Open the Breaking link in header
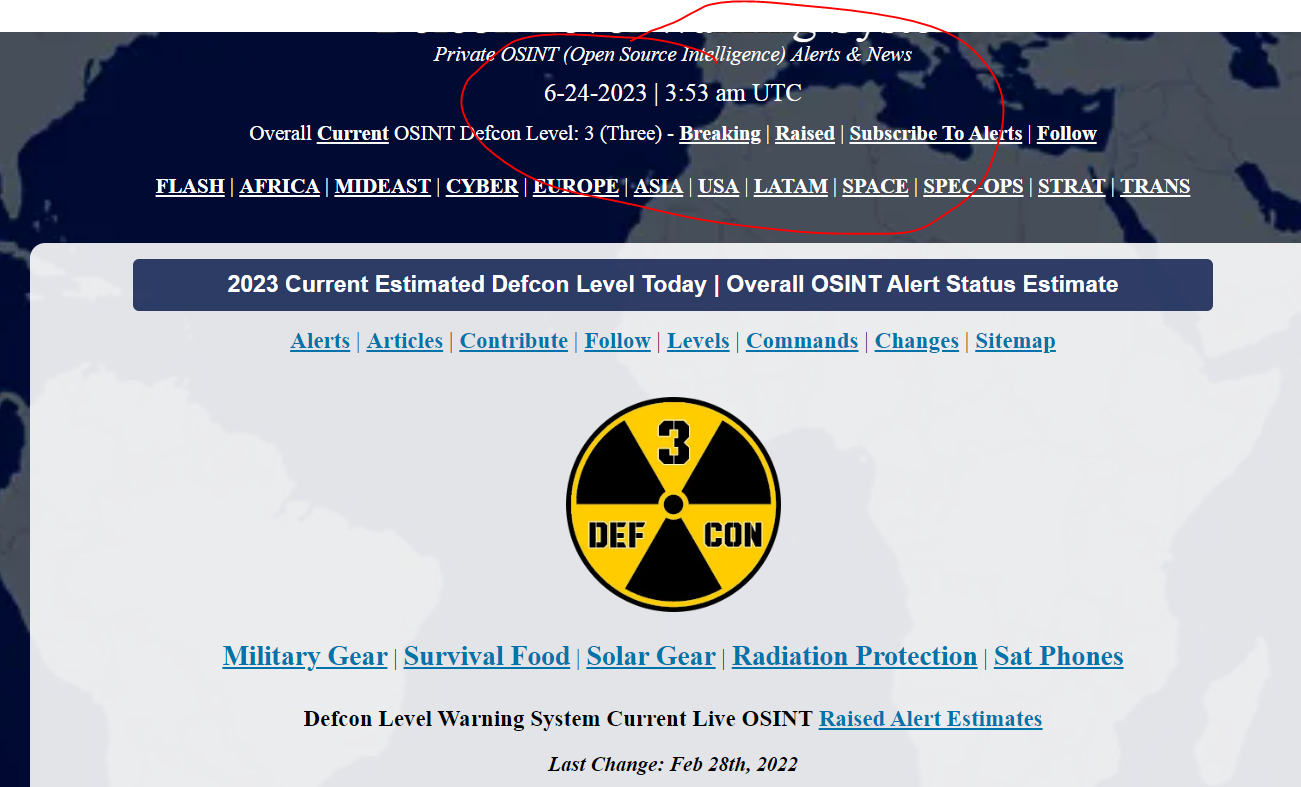Image resolution: width=1301 pixels, height=787 pixels. point(720,133)
